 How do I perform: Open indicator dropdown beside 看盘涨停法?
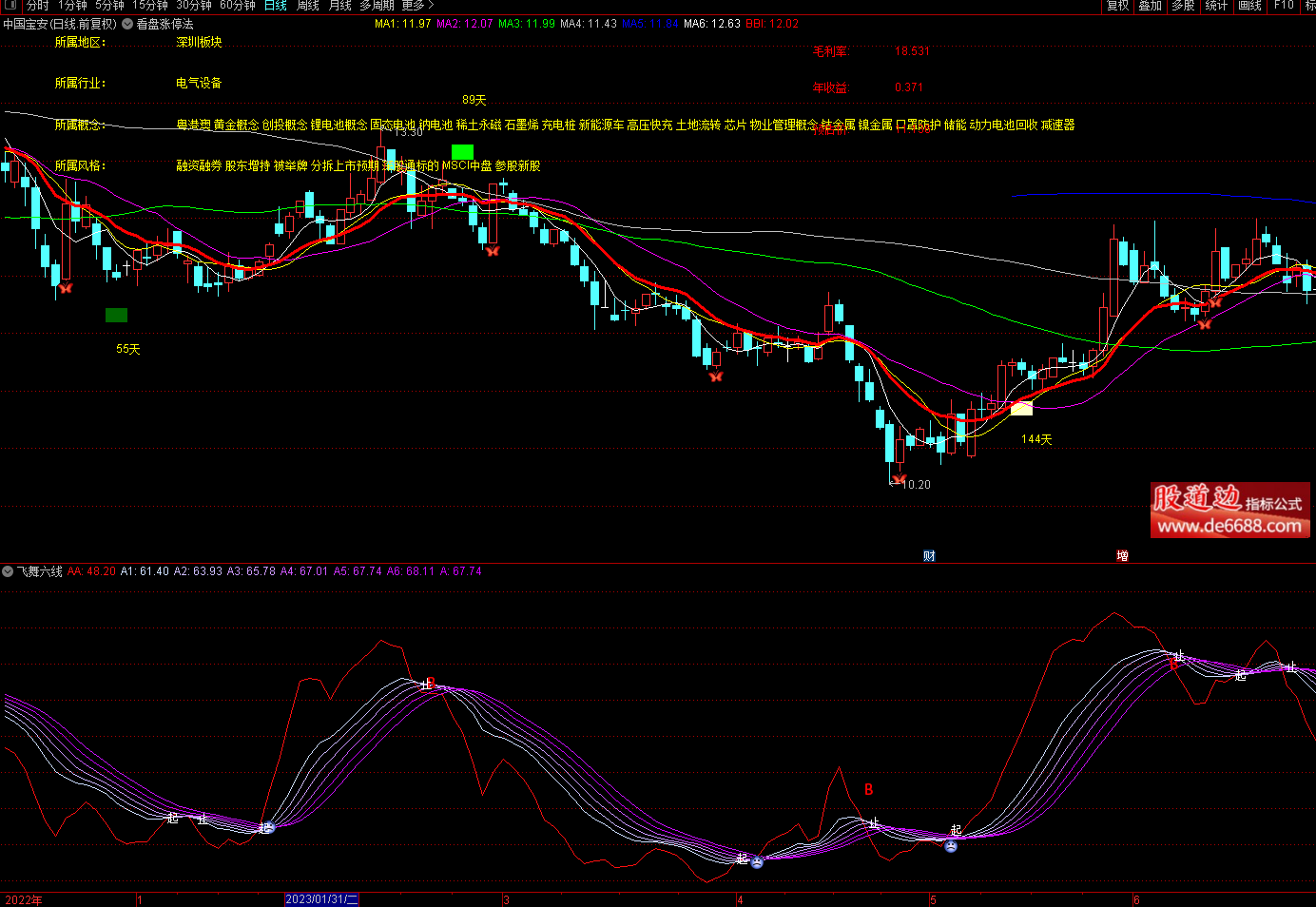127,24
